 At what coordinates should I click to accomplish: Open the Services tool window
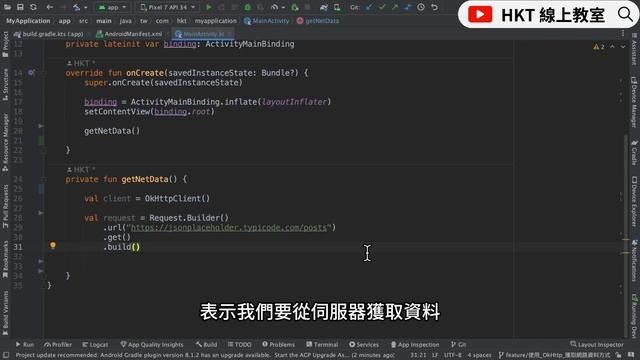pyautogui.click(x=364, y=344)
